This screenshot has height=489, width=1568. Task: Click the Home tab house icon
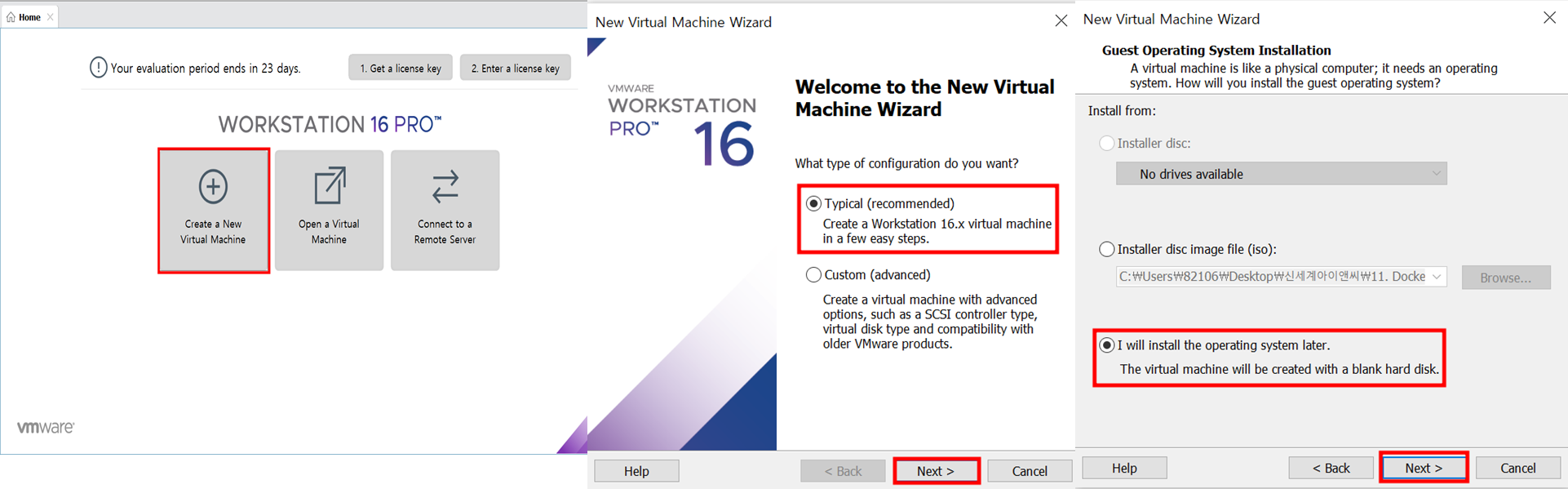[11, 17]
